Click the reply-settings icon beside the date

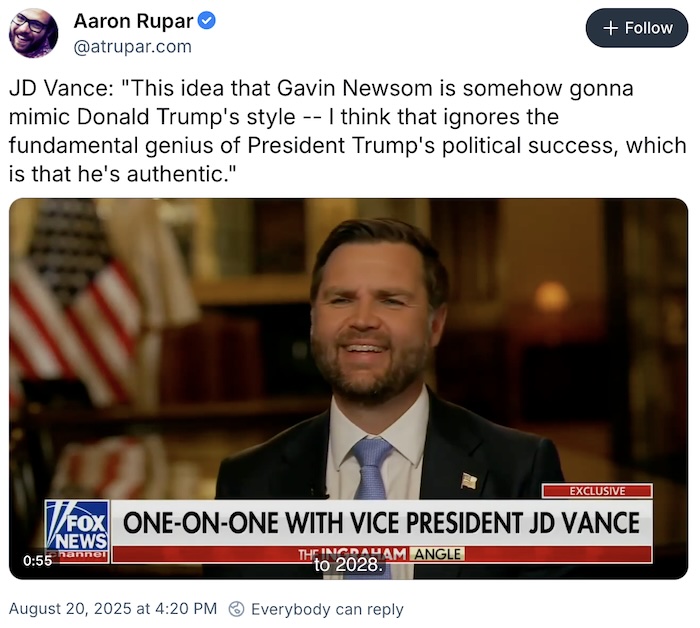237,608
